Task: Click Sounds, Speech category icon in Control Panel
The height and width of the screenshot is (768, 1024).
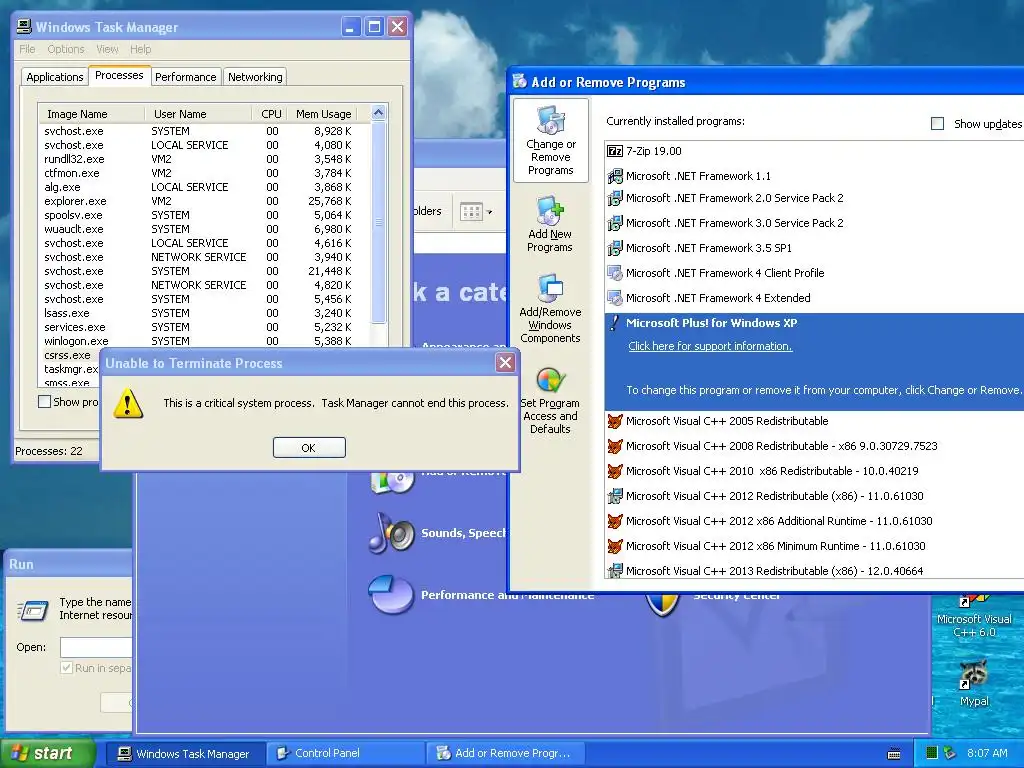Action: [x=391, y=534]
